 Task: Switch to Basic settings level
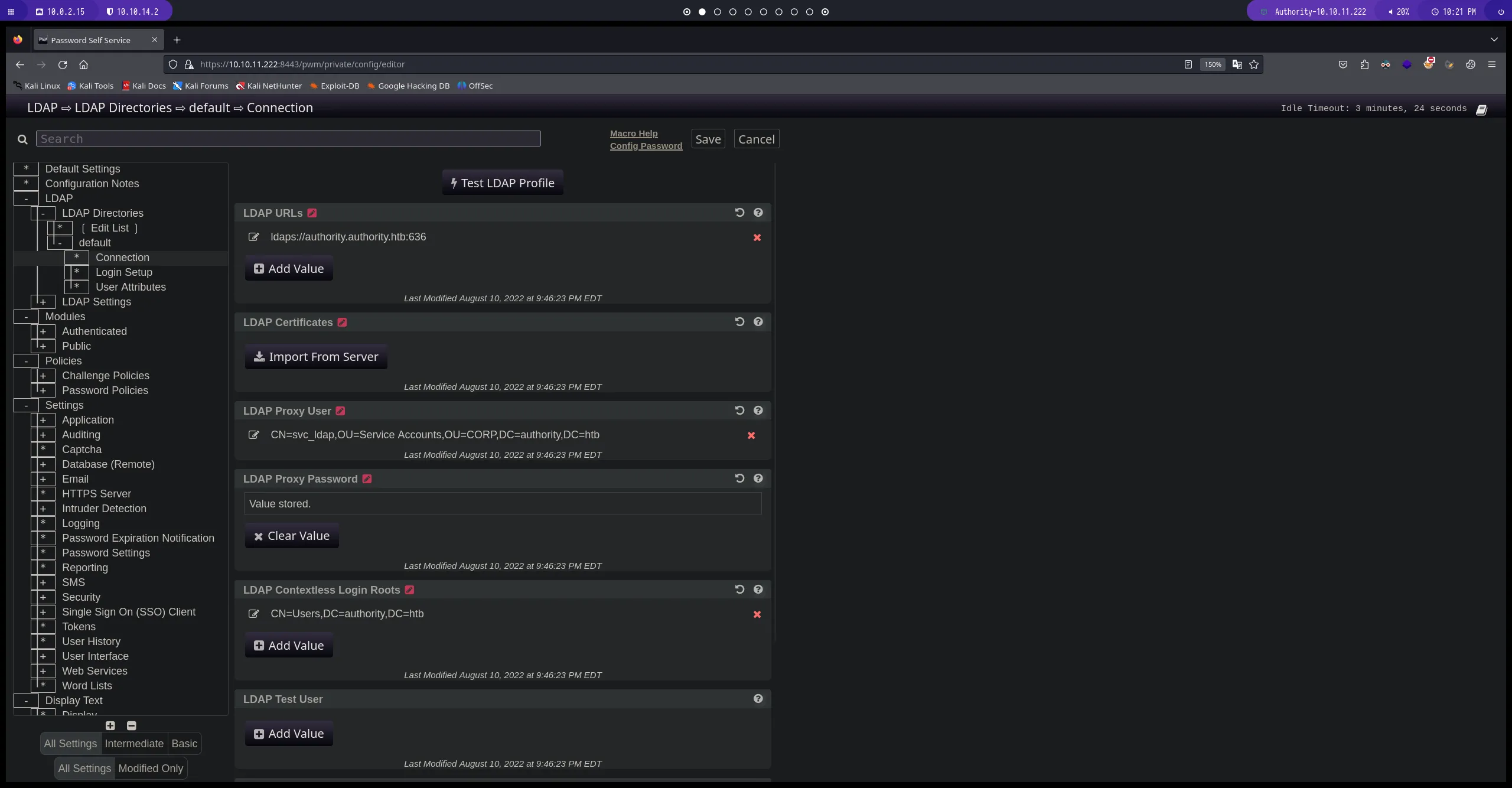184,744
